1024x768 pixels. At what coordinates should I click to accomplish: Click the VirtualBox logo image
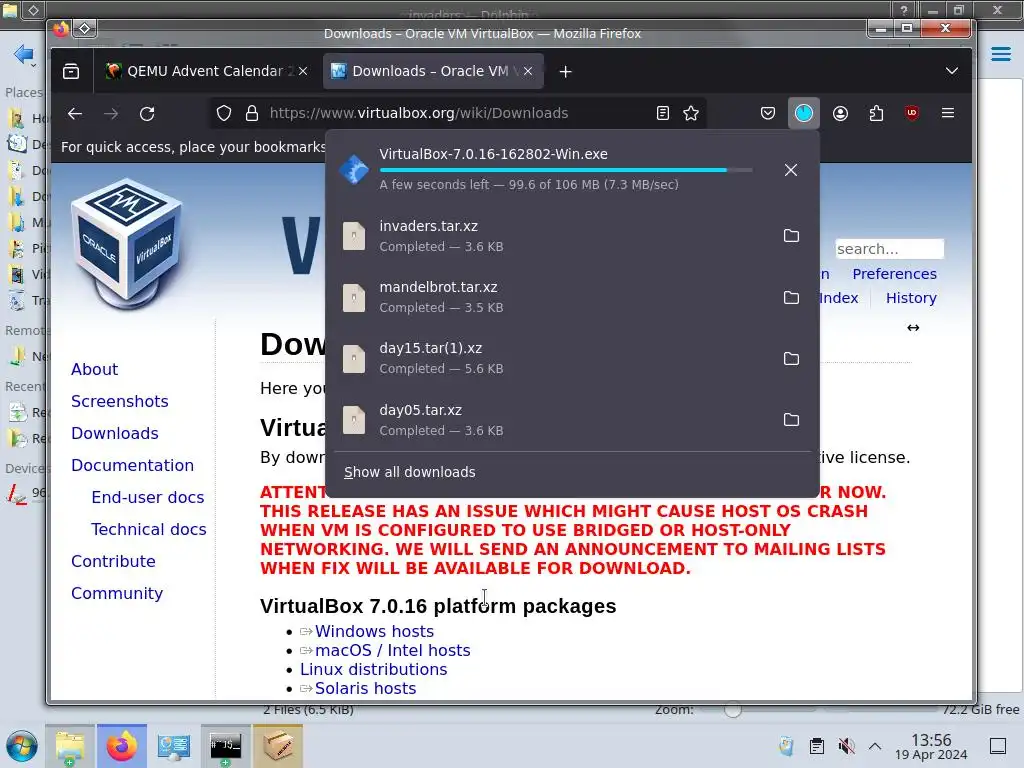coord(127,245)
